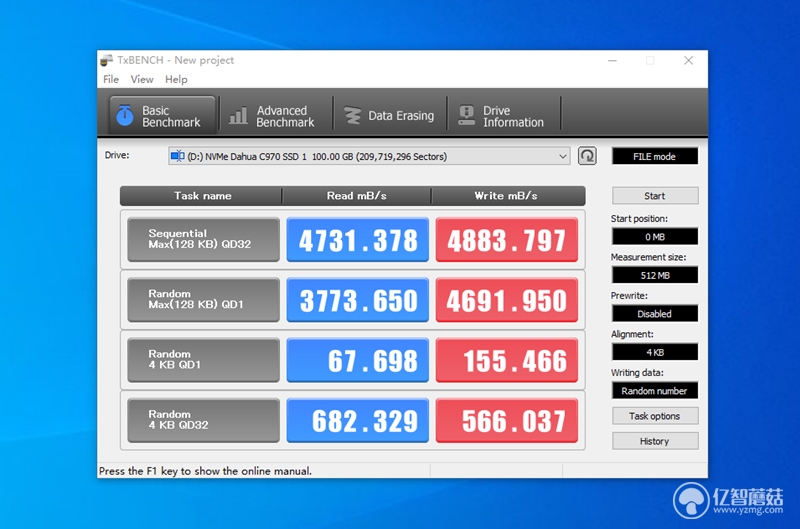Start the benchmark with Start button

pyautogui.click(x=655, y=196)
